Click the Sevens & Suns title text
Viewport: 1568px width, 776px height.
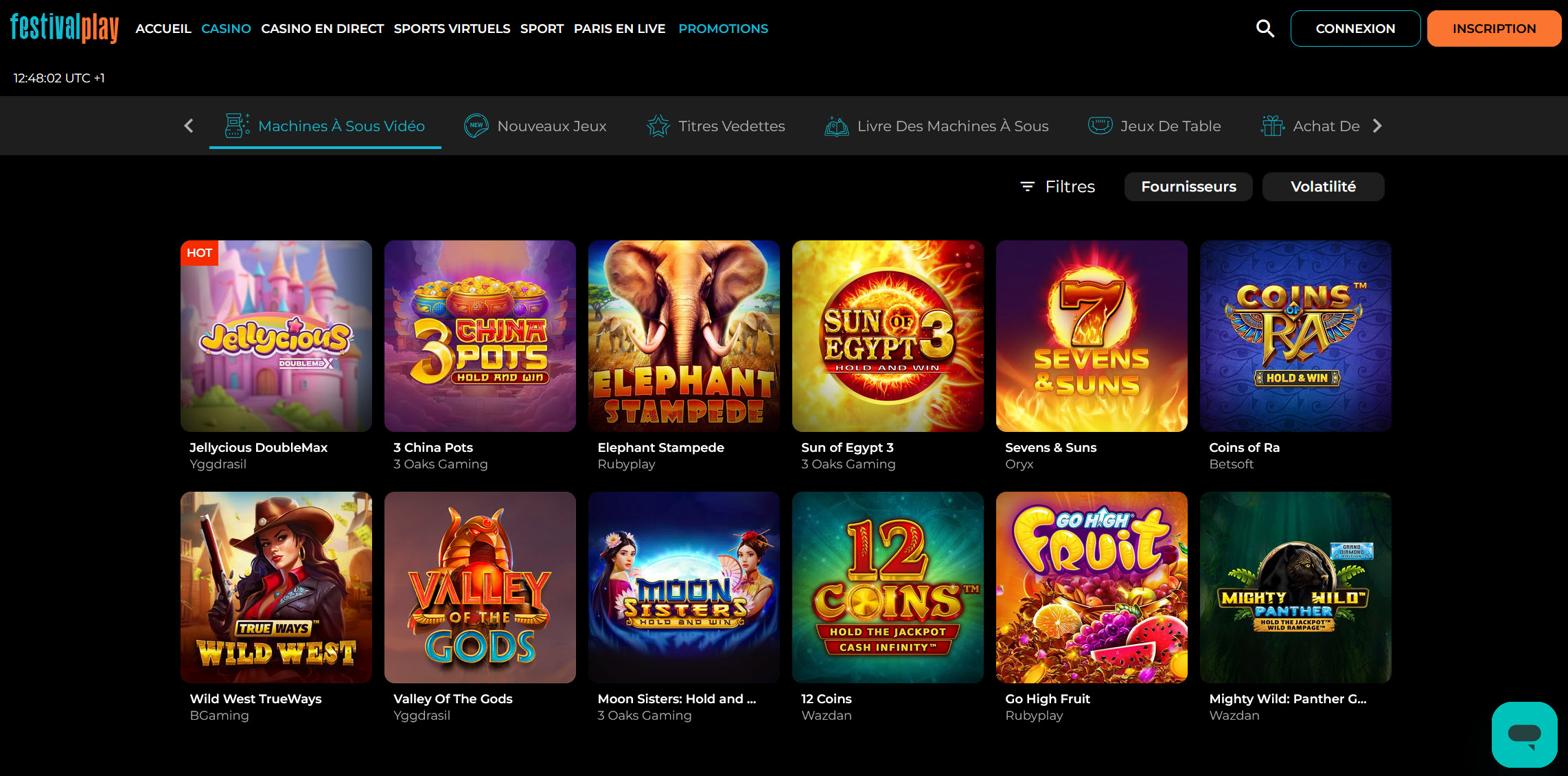tap(1050, 447)
